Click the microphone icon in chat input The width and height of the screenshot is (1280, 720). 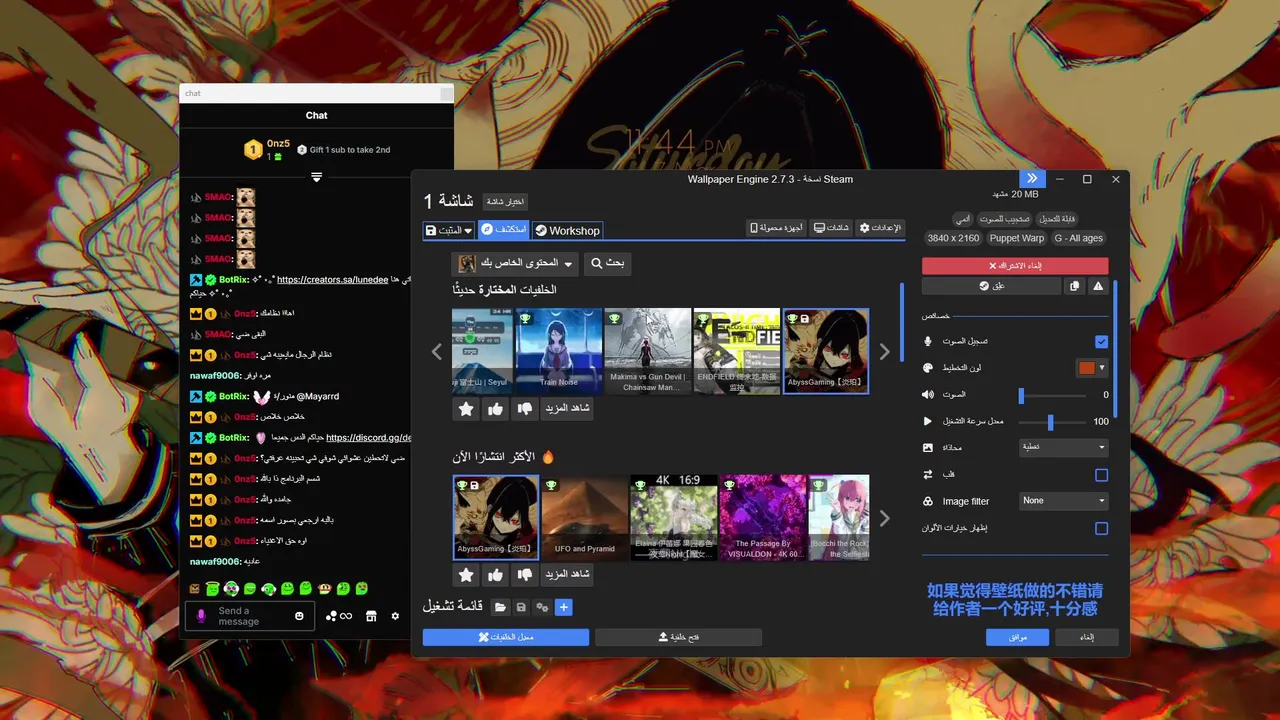(x=200, y=616)
